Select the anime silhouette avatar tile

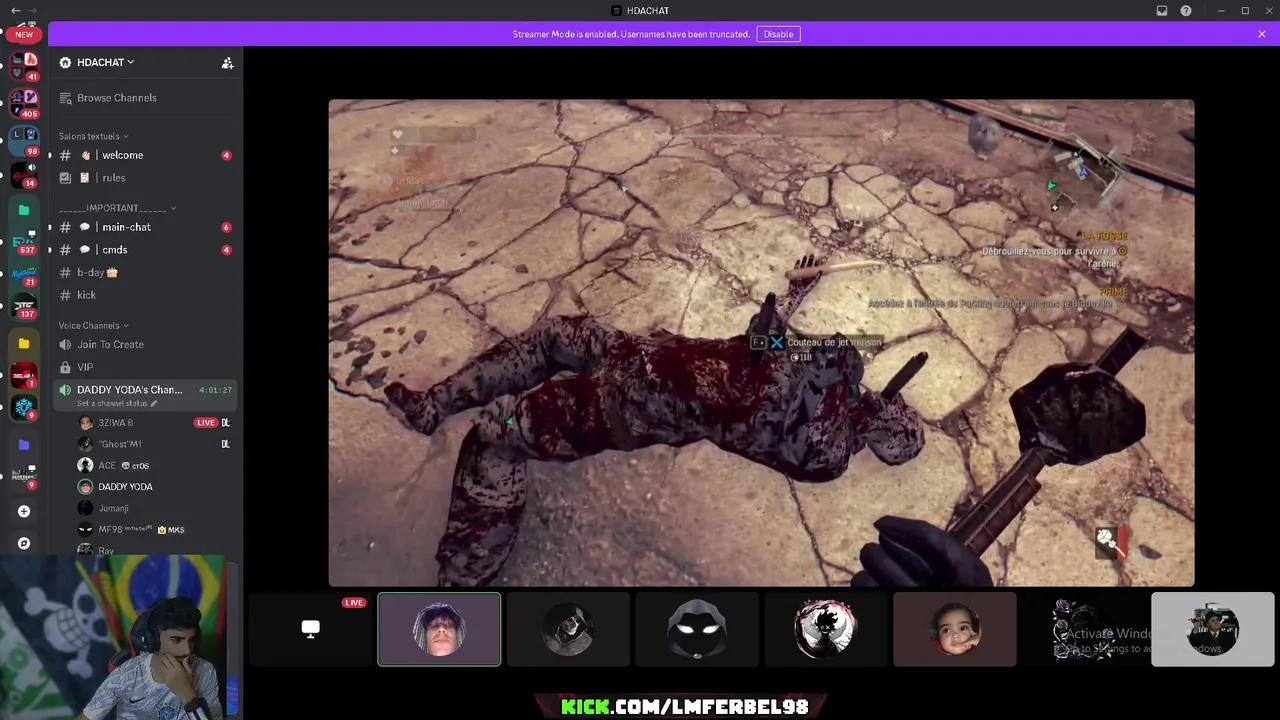tap(826, 629)
